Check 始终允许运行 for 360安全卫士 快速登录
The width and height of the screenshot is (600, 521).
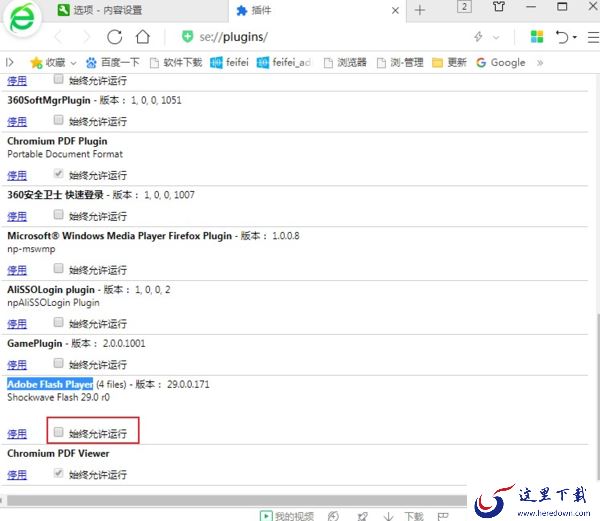coord(58,215)
